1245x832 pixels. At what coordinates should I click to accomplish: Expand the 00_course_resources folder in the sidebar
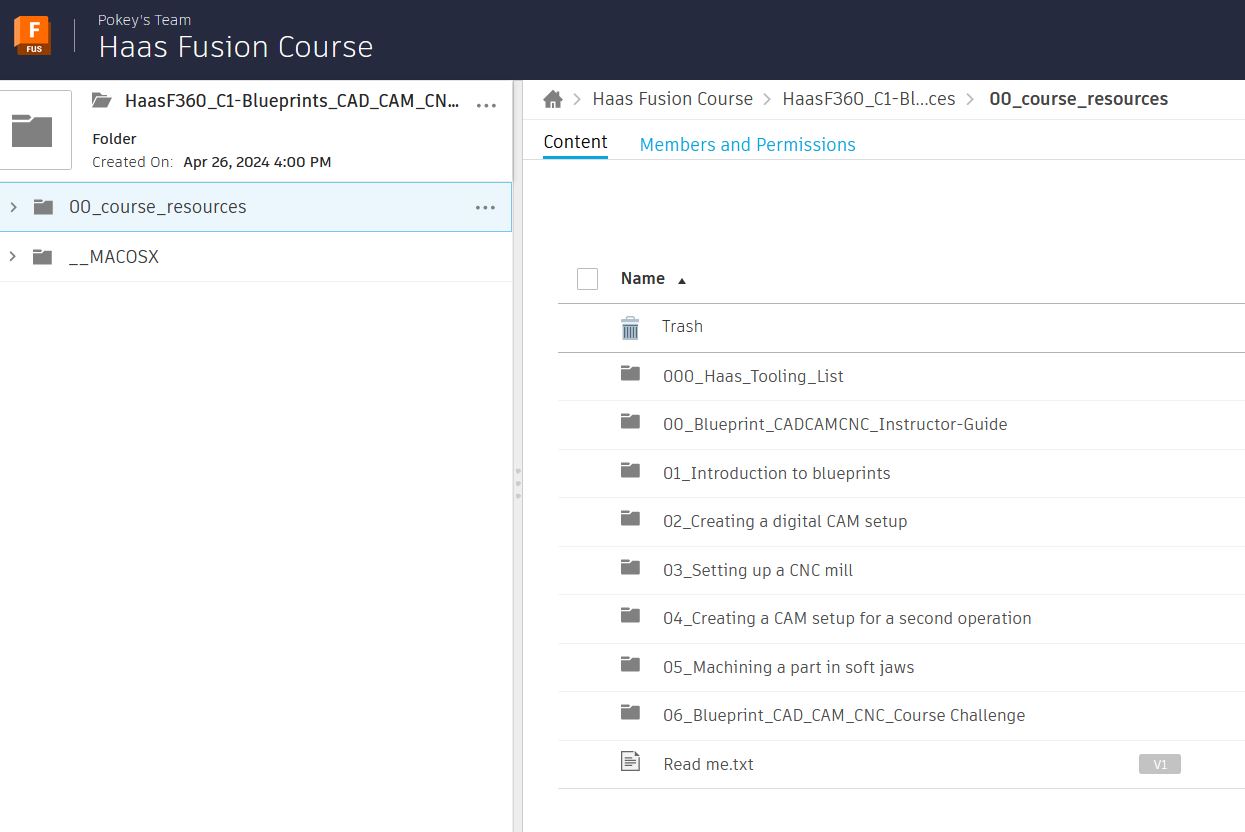coord(12,207)
